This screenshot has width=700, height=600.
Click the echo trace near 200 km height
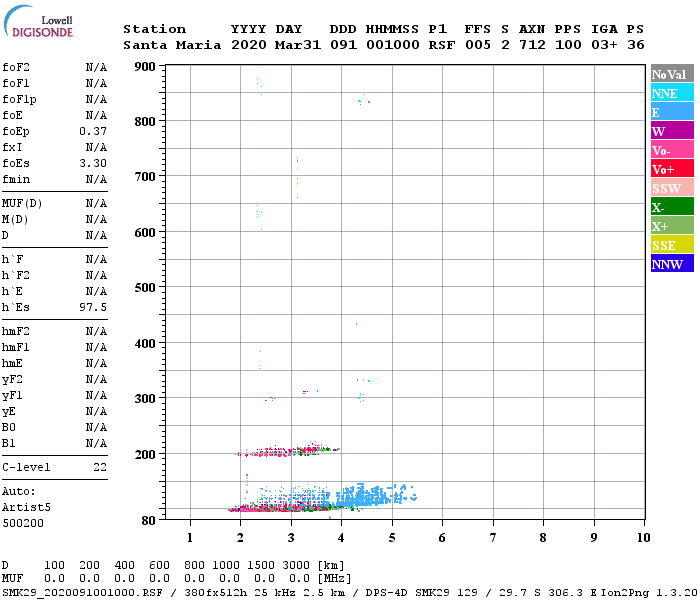tap(288, 450)
